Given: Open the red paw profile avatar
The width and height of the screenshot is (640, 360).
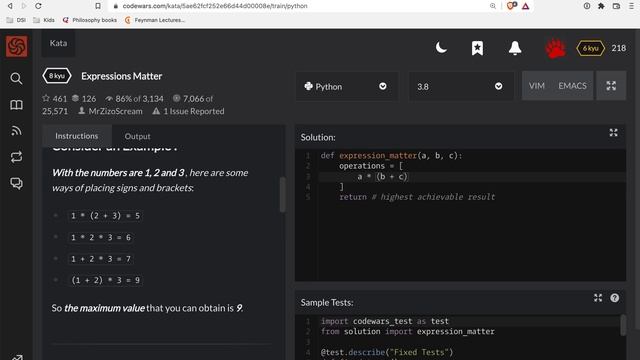Looking at the screenshot, I should pyautogui.click(x=555, y=48).
